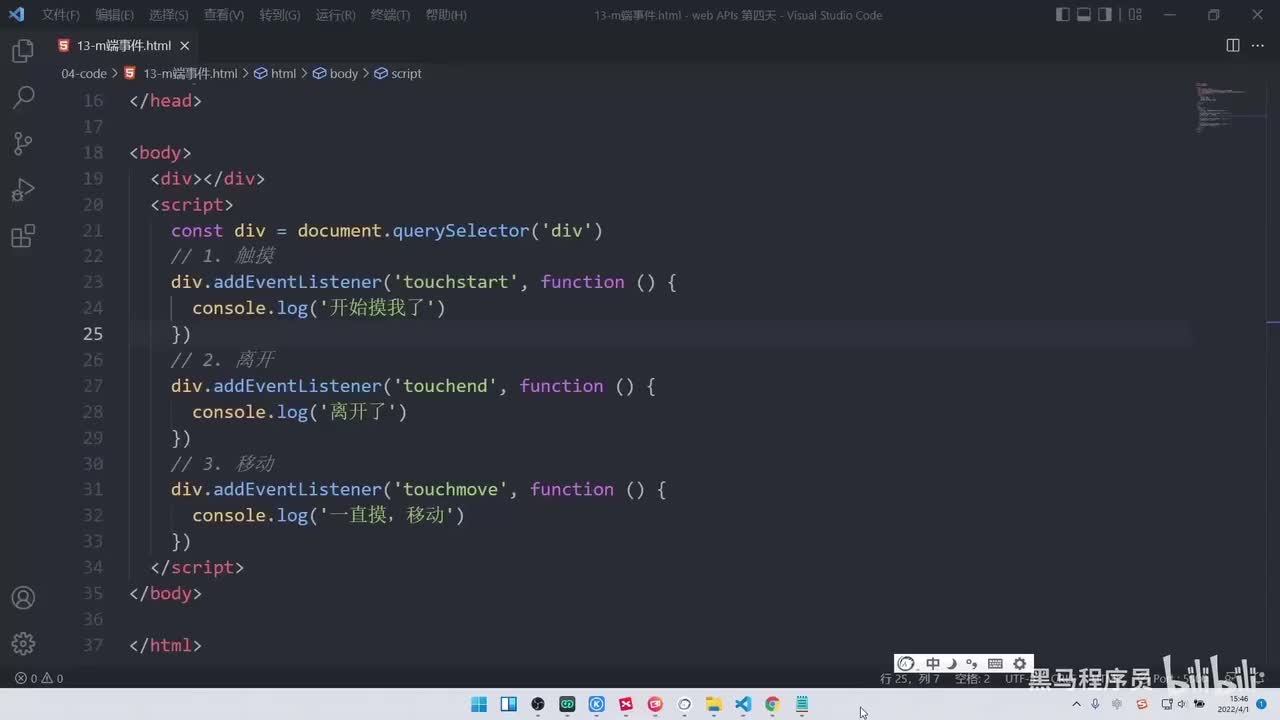Image resolution: width=1280 pixels, height=720 pixels.
Task: Click the closing </script> tag
Action: [197, 567]
